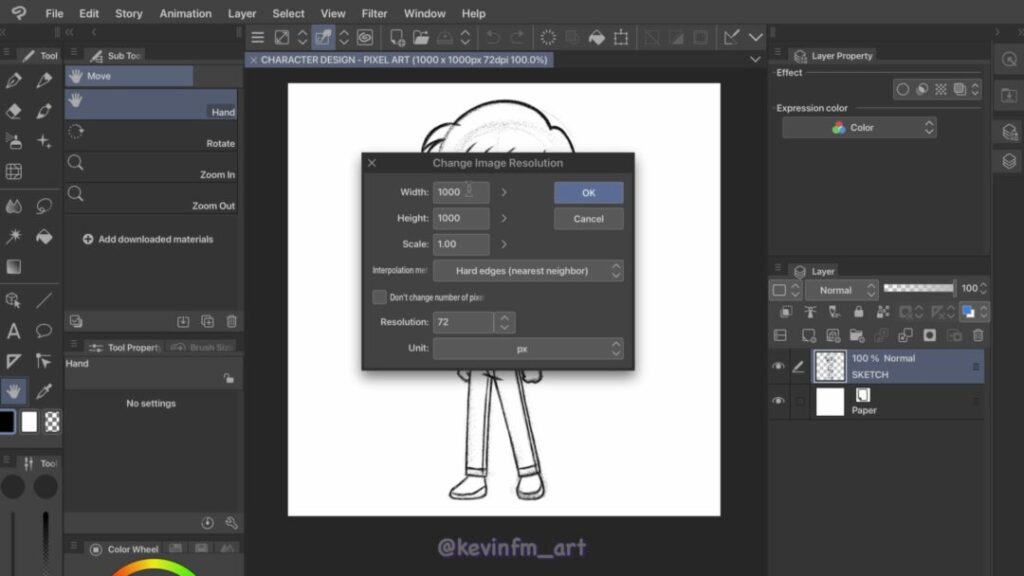Click the Width input field
Viewport: 1024px width, 576px height.
(460, 192)
